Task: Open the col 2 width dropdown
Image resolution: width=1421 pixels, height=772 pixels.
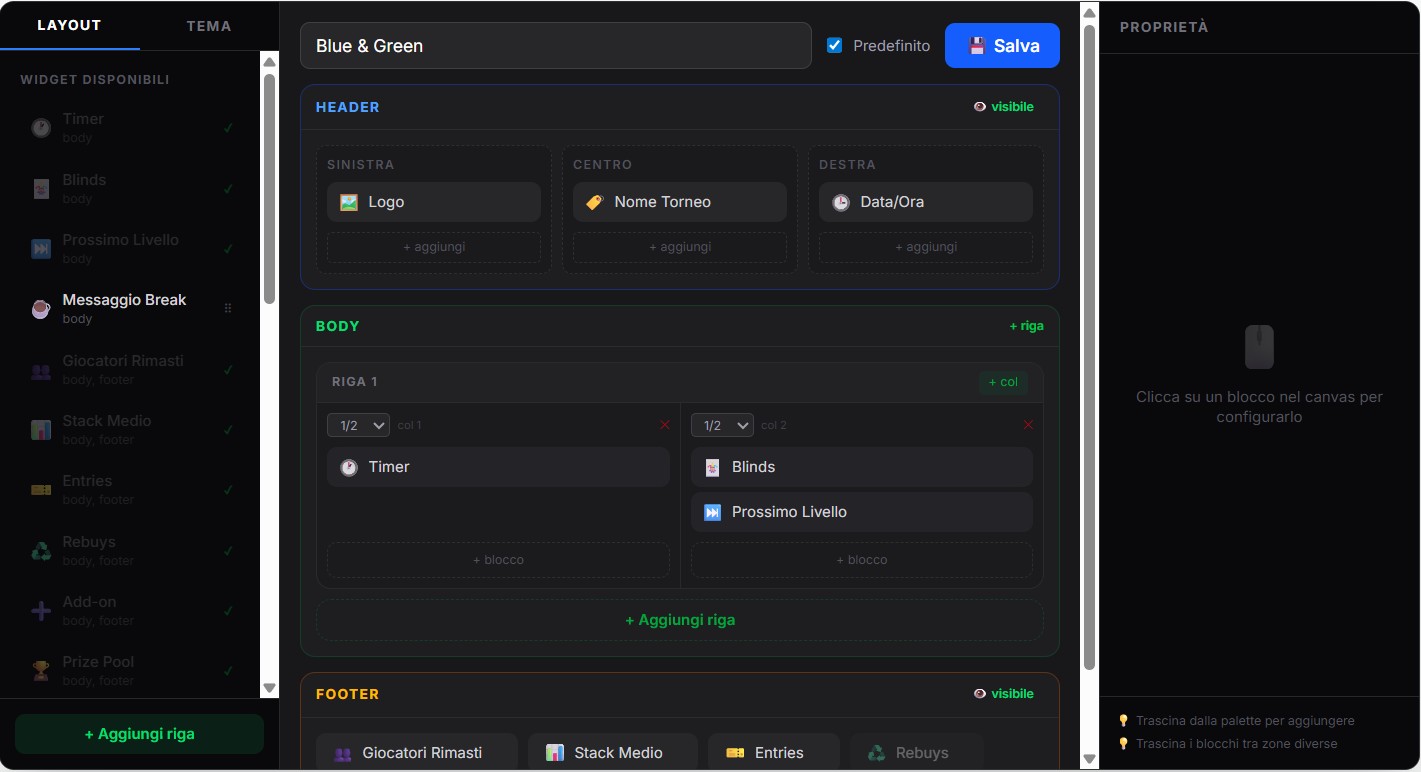Action: pos(722,425)
